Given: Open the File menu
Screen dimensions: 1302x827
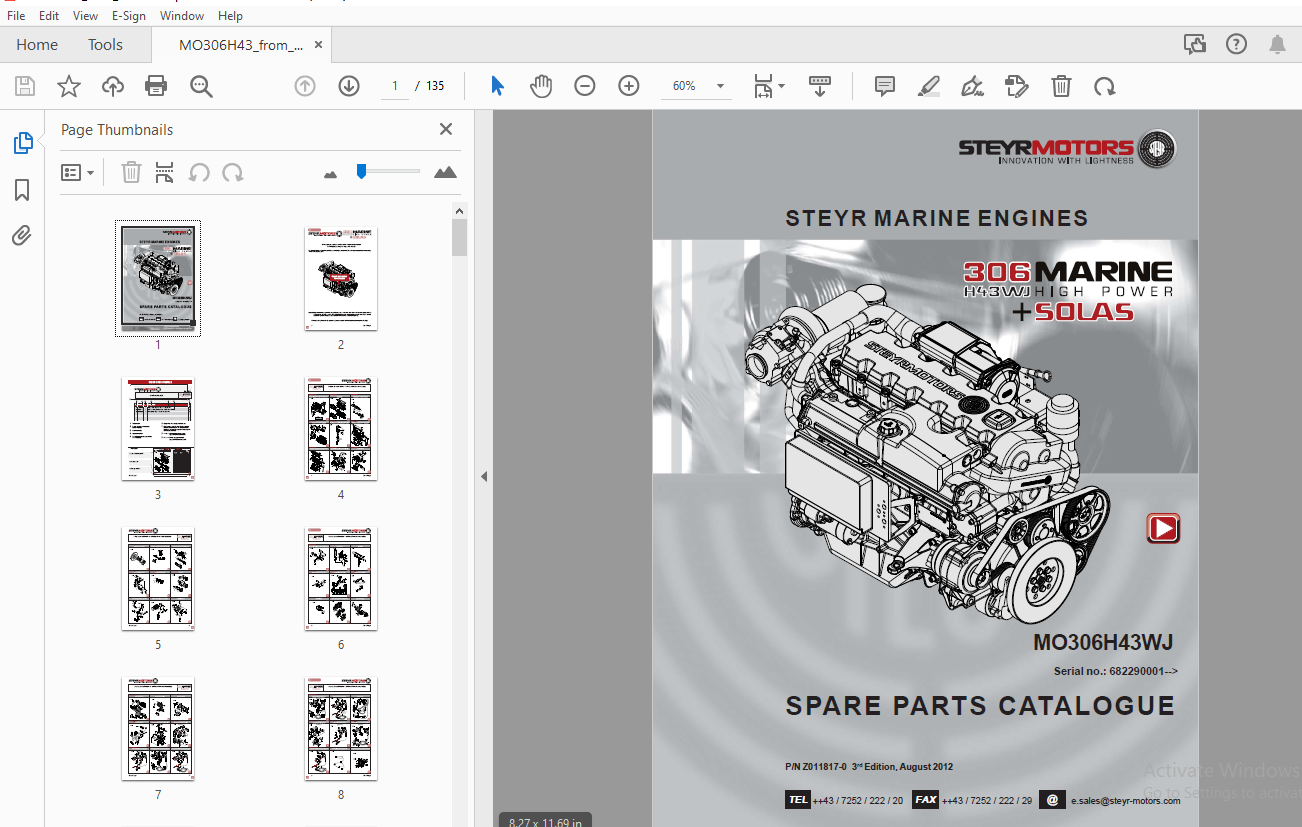Looking at the screenshot, I should [16, 16].
